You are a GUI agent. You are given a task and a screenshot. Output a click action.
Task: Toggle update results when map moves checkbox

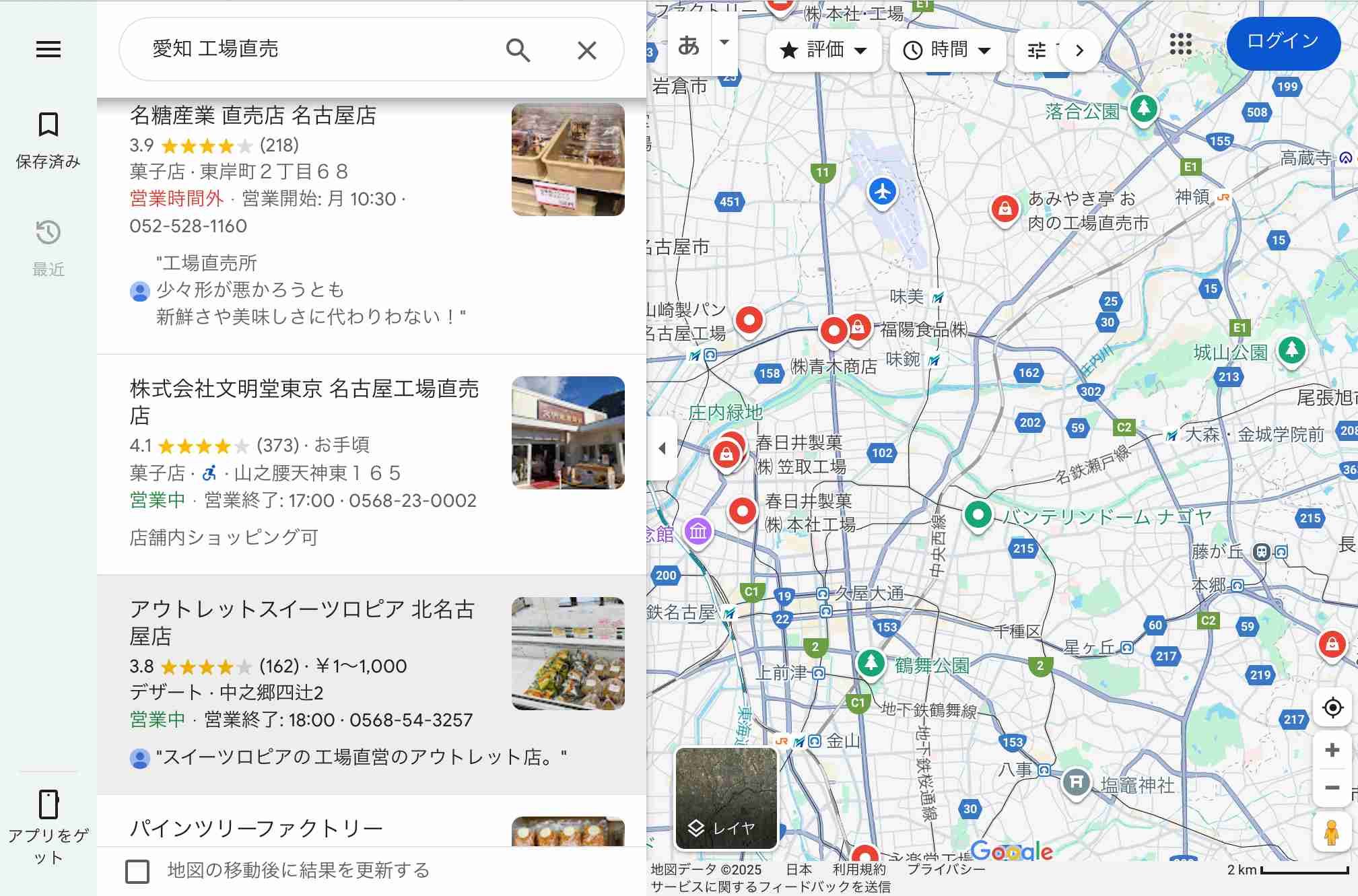(x=137, y=870)
